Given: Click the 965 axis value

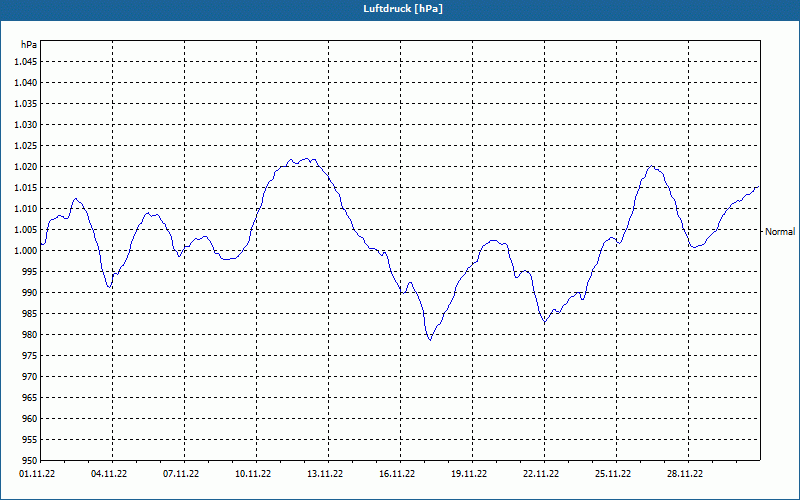Looking at the screenshot, I should point(30,397).
